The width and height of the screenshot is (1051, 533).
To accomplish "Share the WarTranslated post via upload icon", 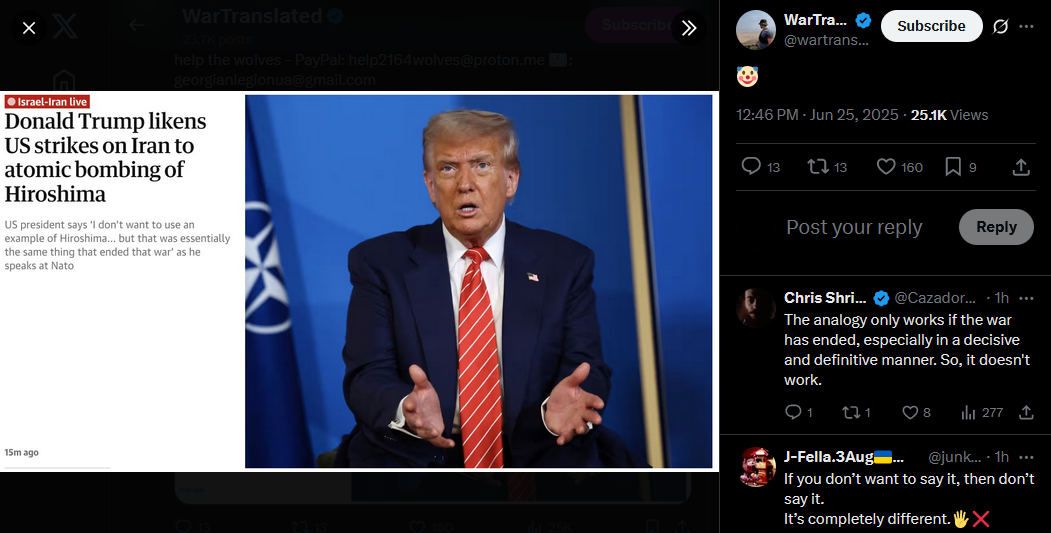I will click(1021, 166).
